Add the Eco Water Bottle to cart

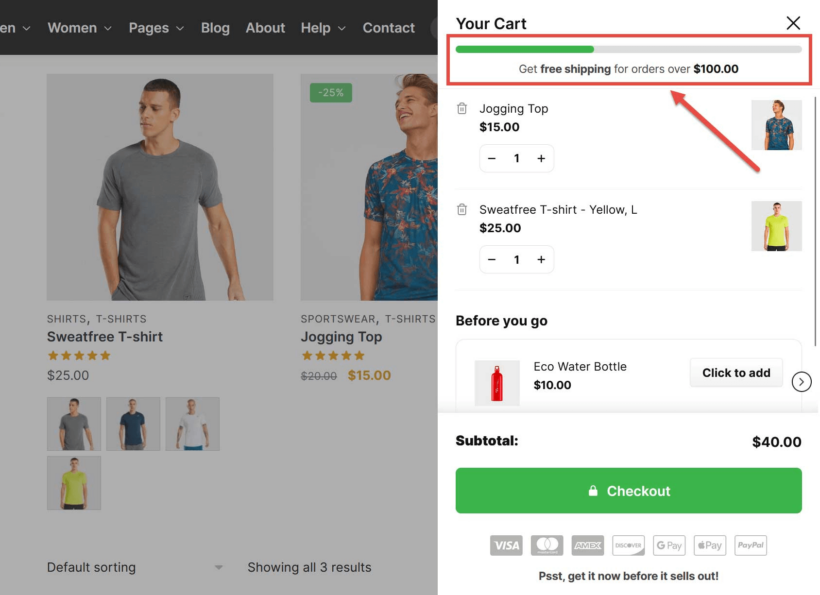(736, 372)
